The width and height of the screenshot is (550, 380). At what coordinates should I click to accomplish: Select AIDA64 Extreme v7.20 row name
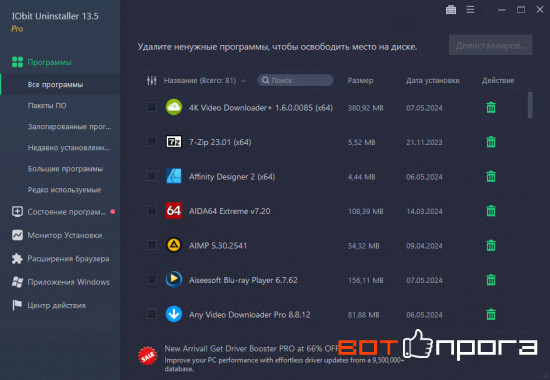point(229,211)
